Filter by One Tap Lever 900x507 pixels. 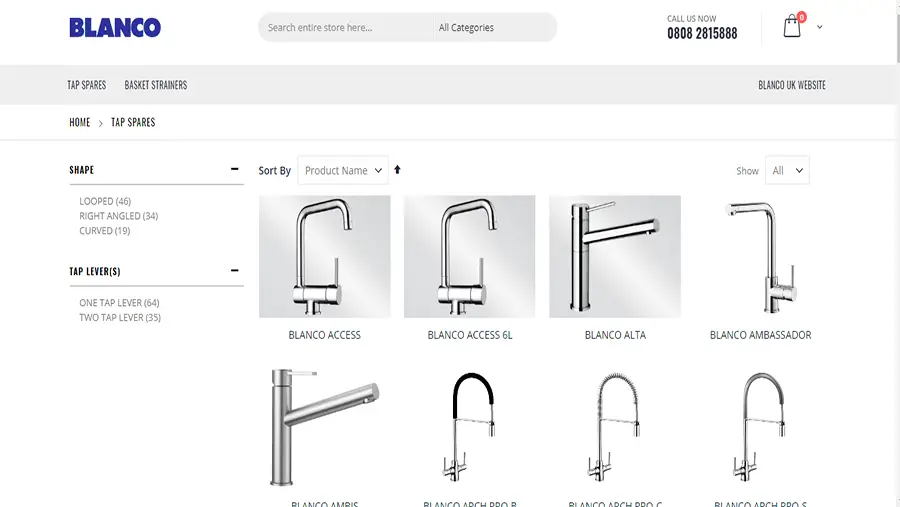coord(119,303)
